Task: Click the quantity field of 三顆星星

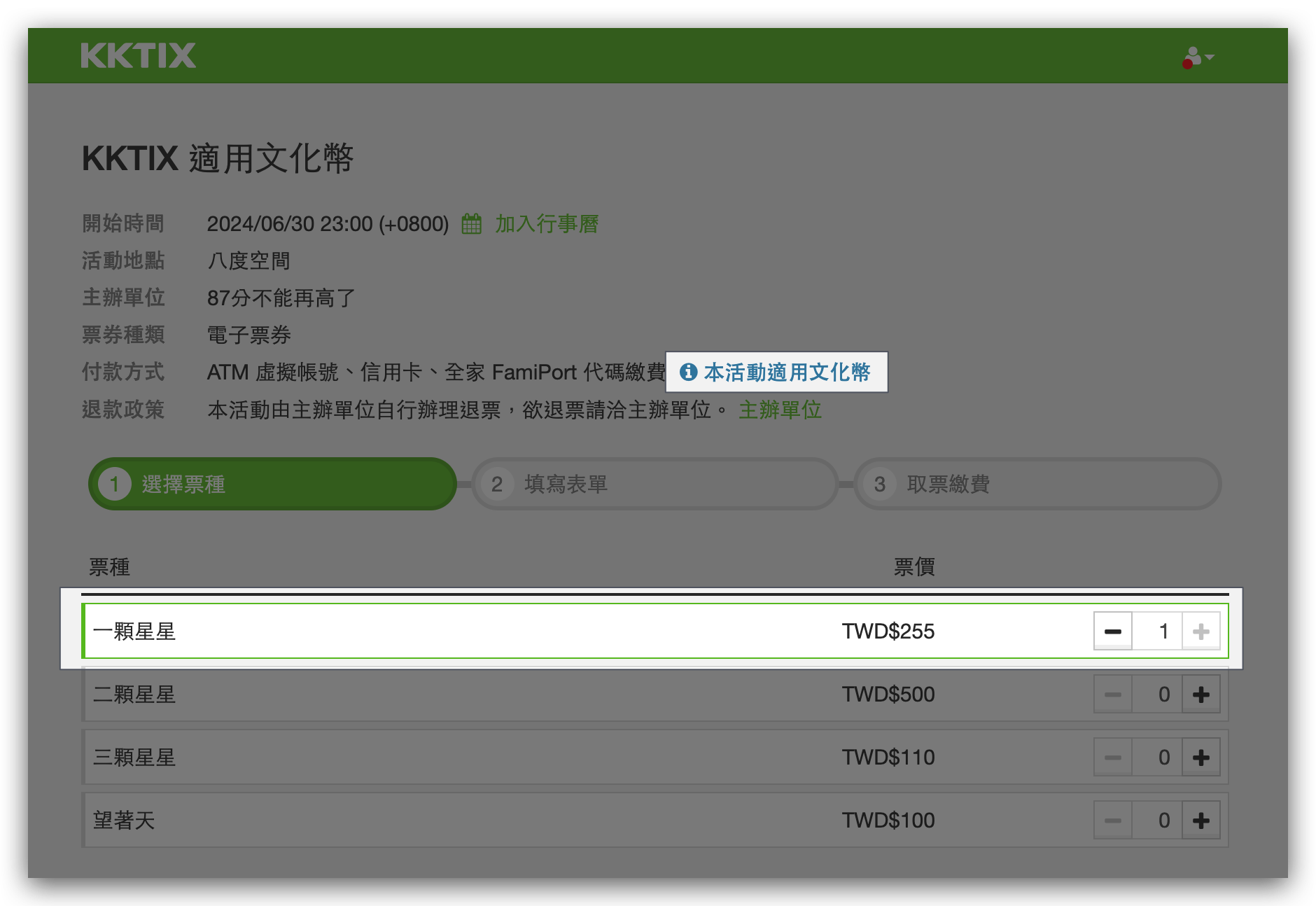Action: (1157, 757)
